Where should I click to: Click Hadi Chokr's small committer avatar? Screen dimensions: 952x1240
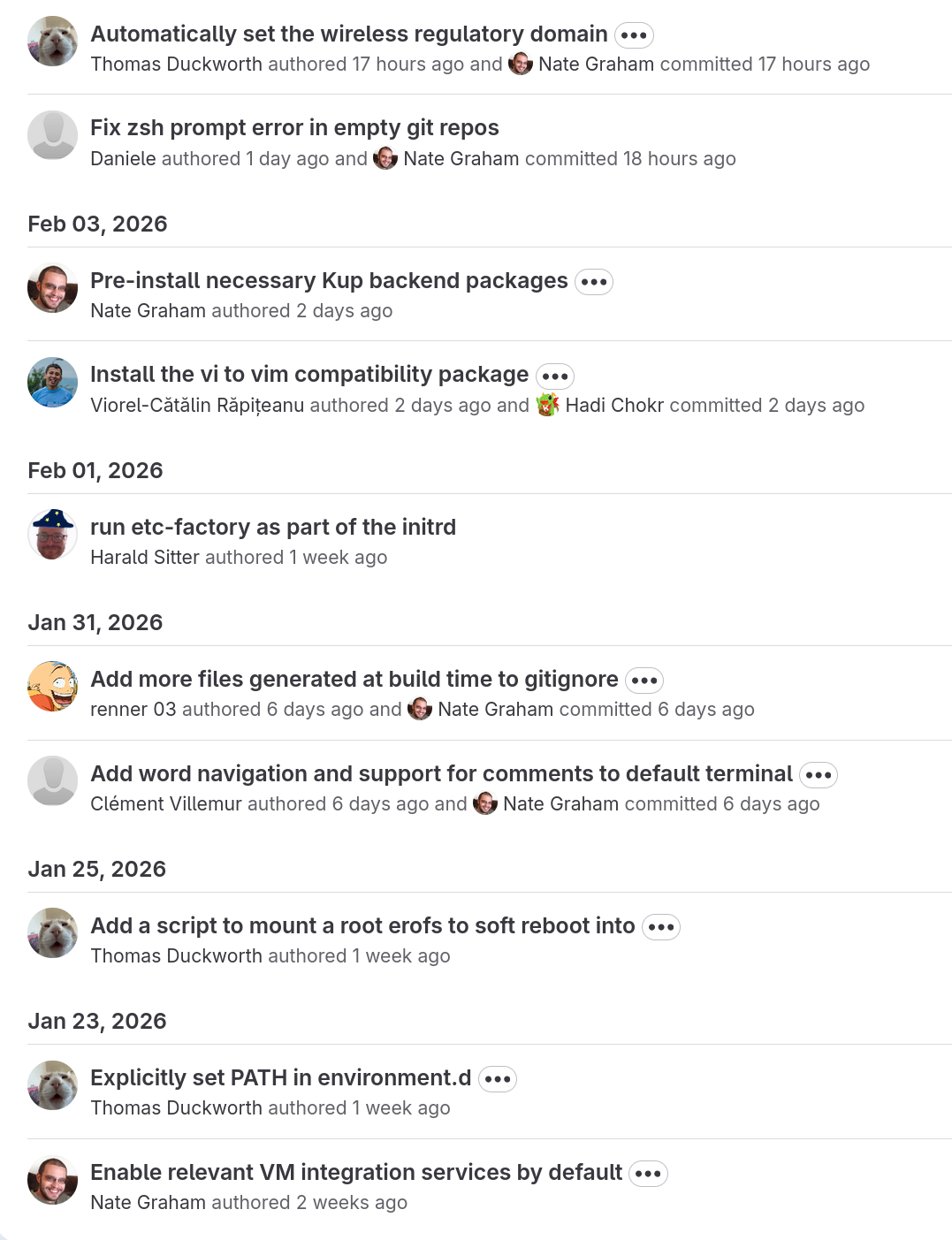[547, 405]
